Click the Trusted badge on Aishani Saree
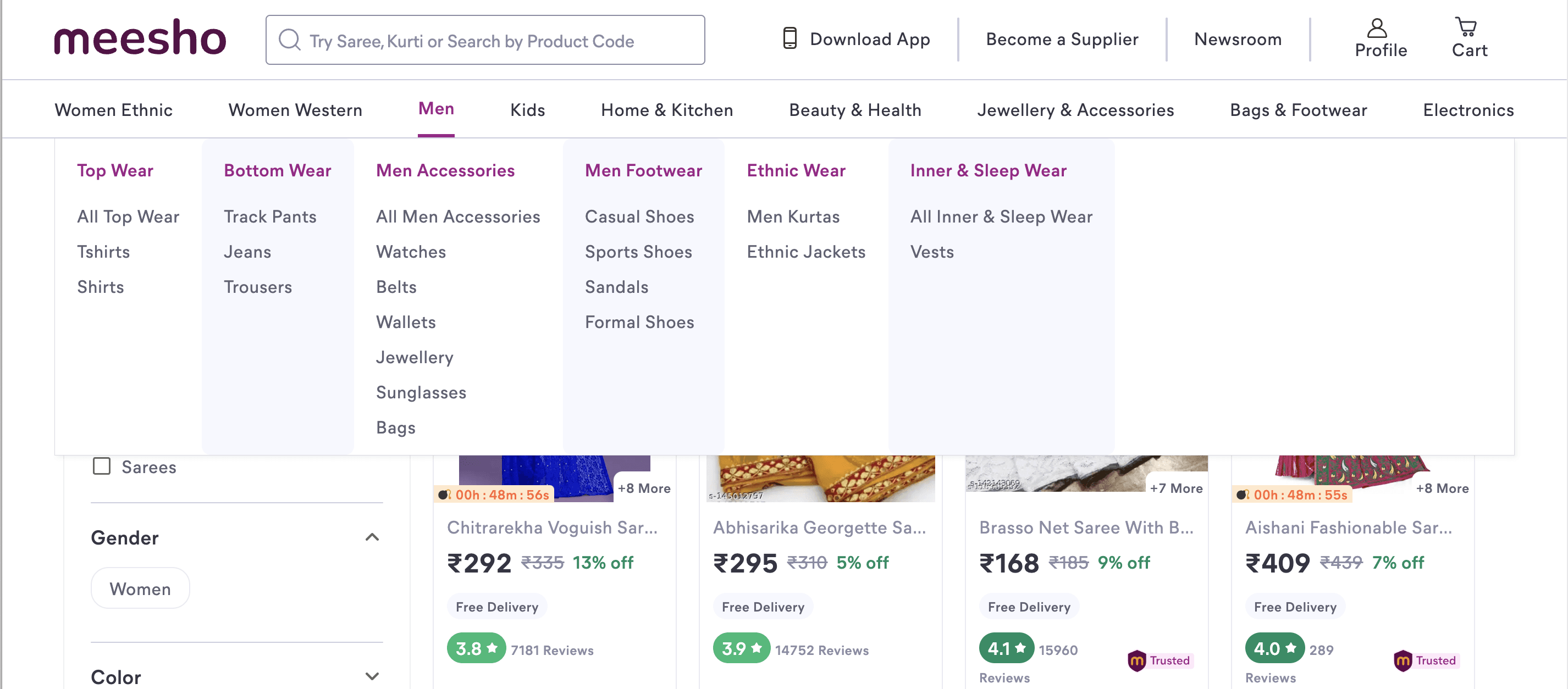 (x=1426, y=660)
